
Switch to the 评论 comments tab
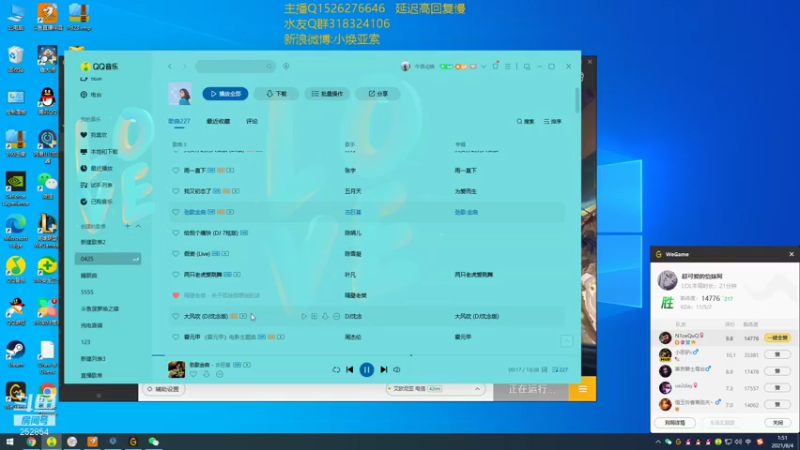click(x=252, y=121)
